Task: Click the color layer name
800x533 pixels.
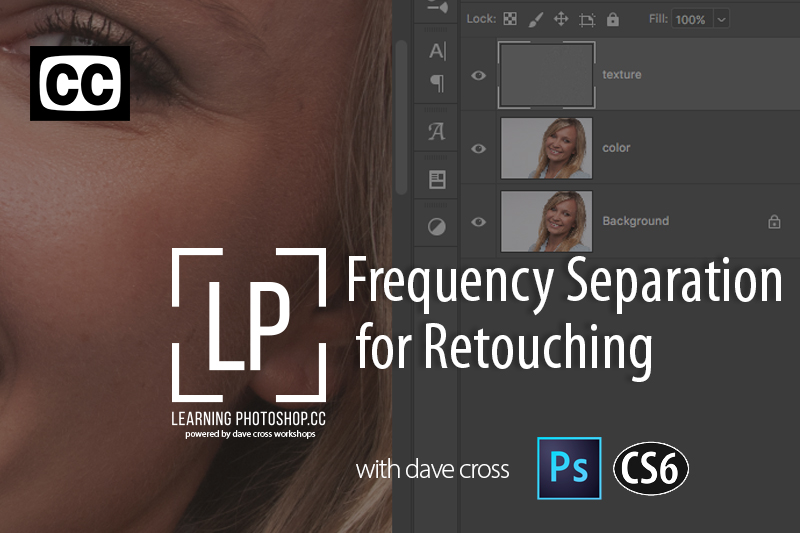Action: tap(616, 148)
